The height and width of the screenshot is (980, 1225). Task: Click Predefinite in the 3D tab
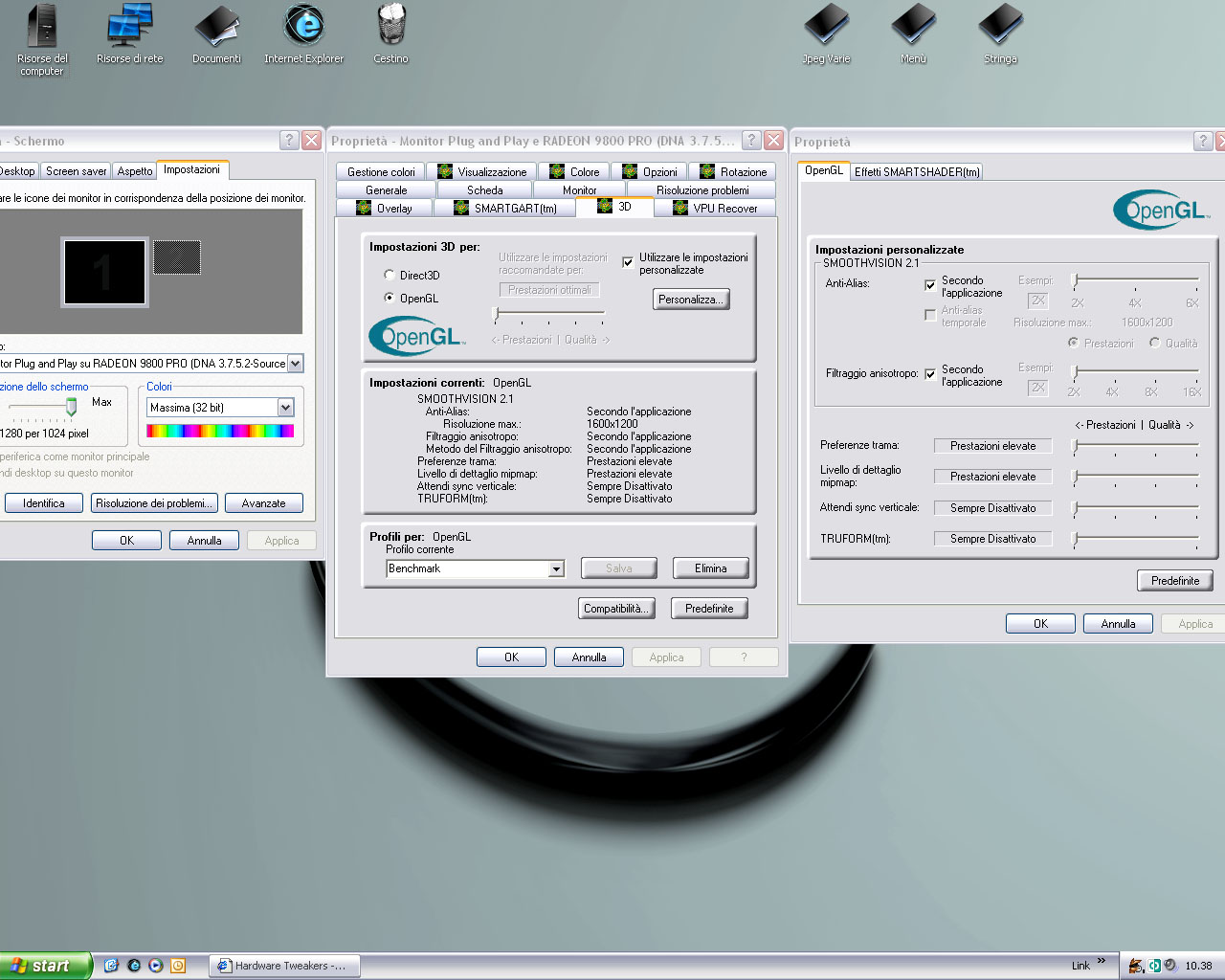(x=709, y=609)
